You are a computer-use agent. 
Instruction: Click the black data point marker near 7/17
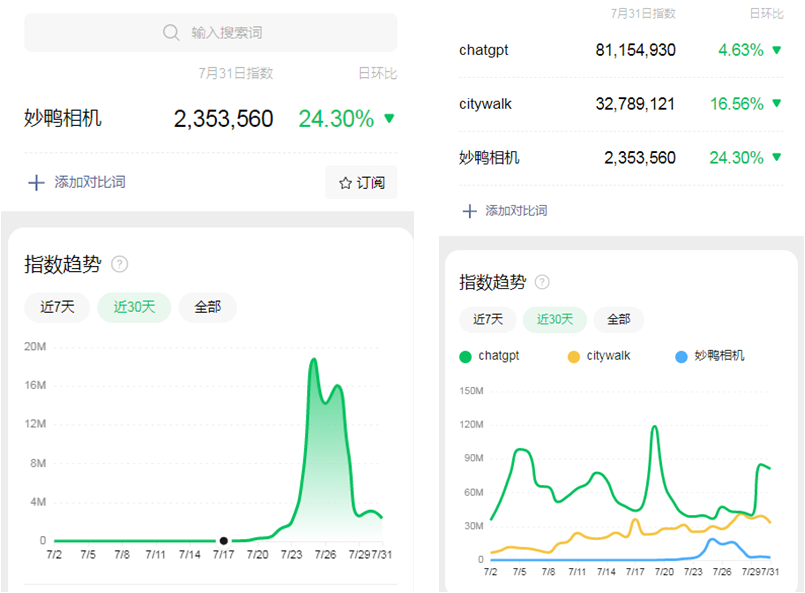(223, 540)
